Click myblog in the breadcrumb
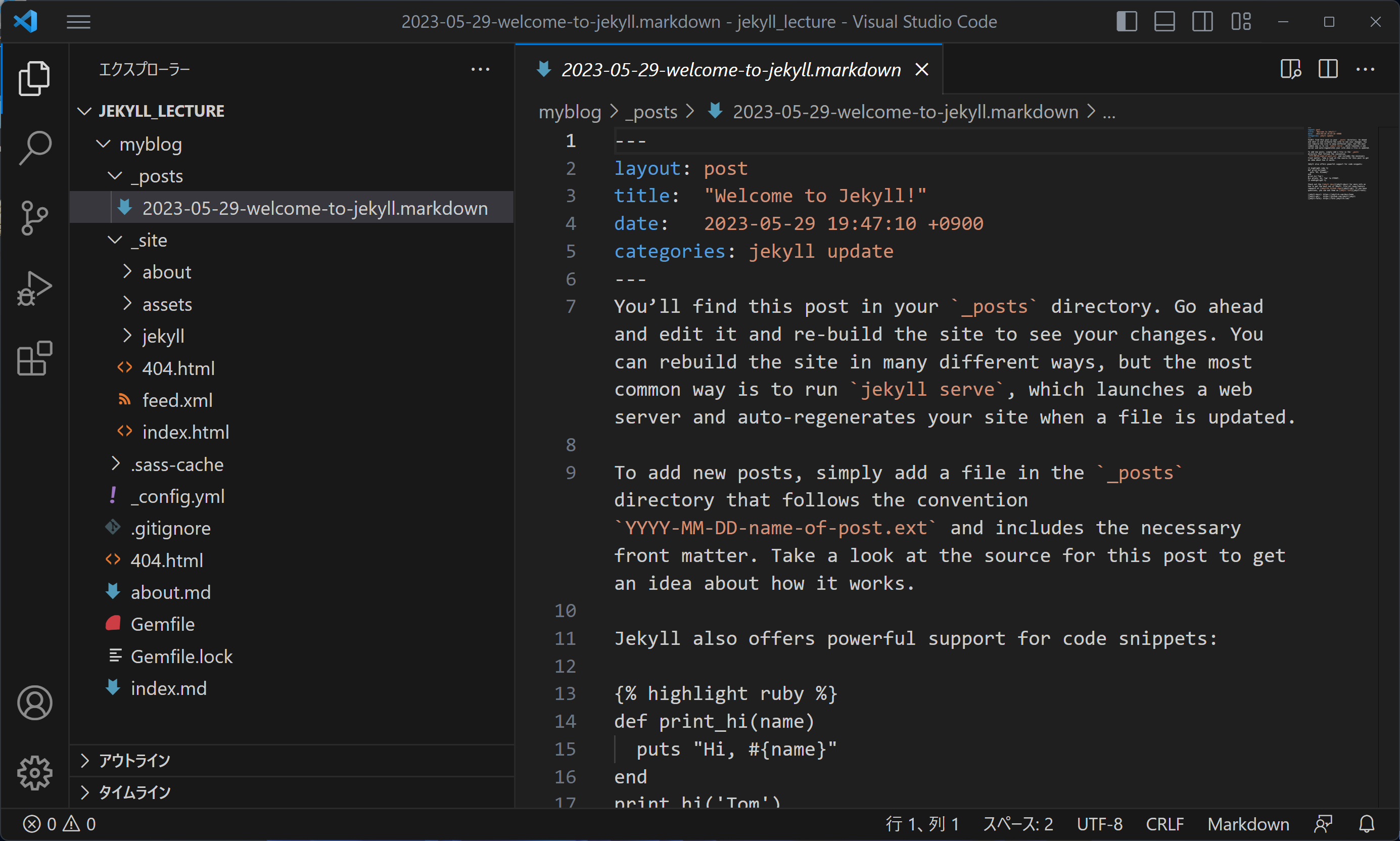1400x841 pixels. click(570, 112)
